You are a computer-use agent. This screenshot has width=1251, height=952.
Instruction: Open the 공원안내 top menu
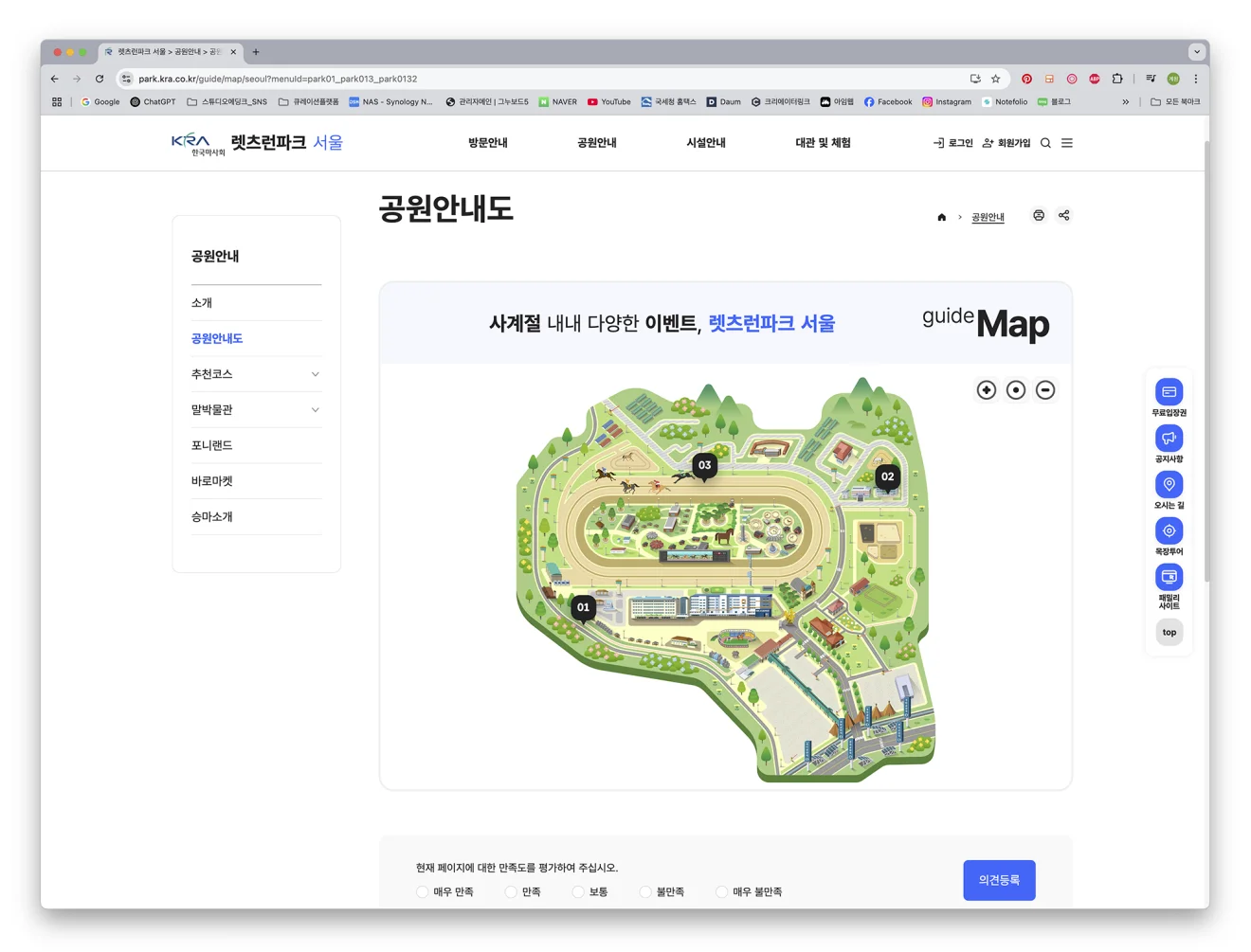coord(597,143)
